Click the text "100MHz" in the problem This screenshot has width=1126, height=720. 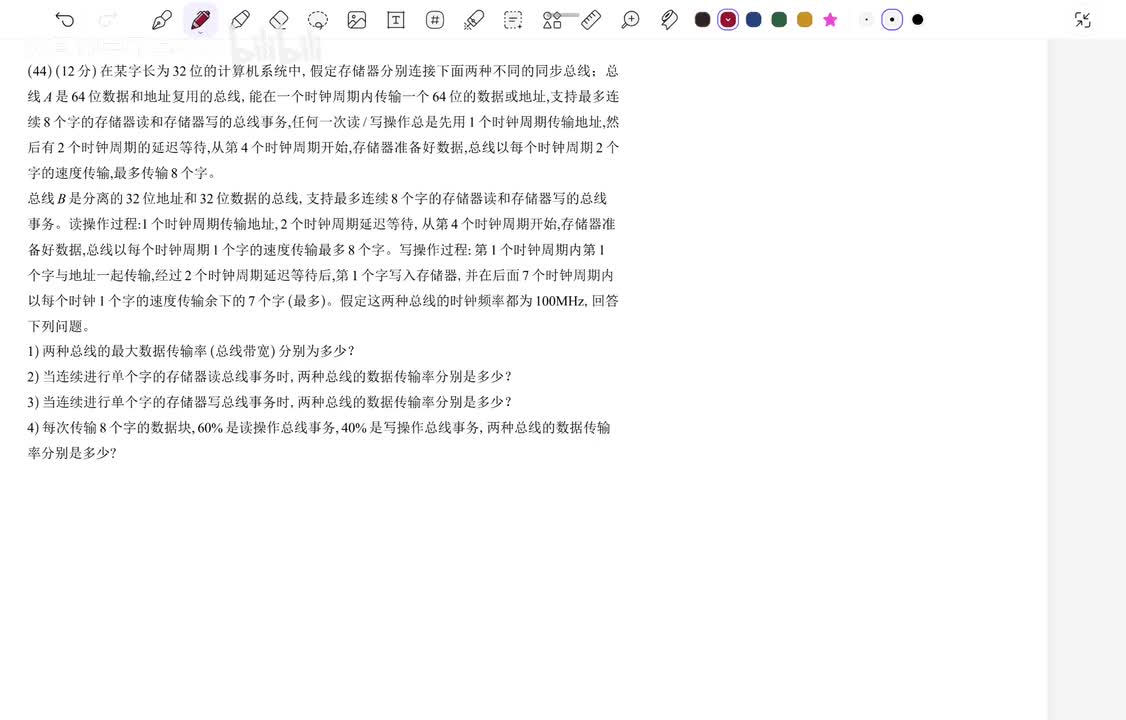pyautogui.click(x=560, y=301)
